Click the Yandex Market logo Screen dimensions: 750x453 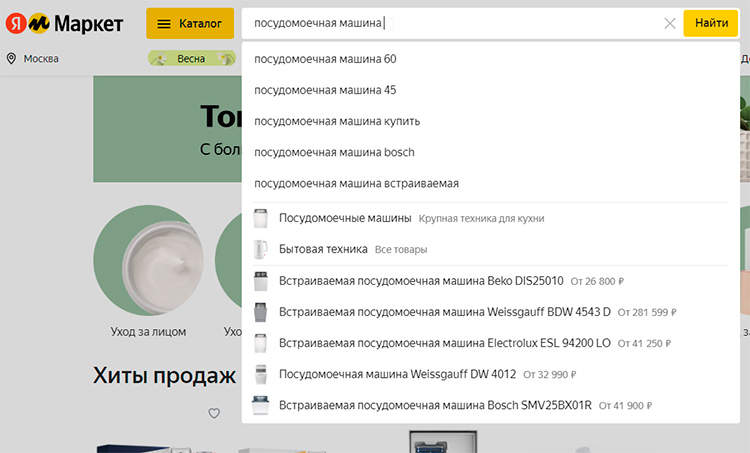pyautogui.click(x=65, y=23)
